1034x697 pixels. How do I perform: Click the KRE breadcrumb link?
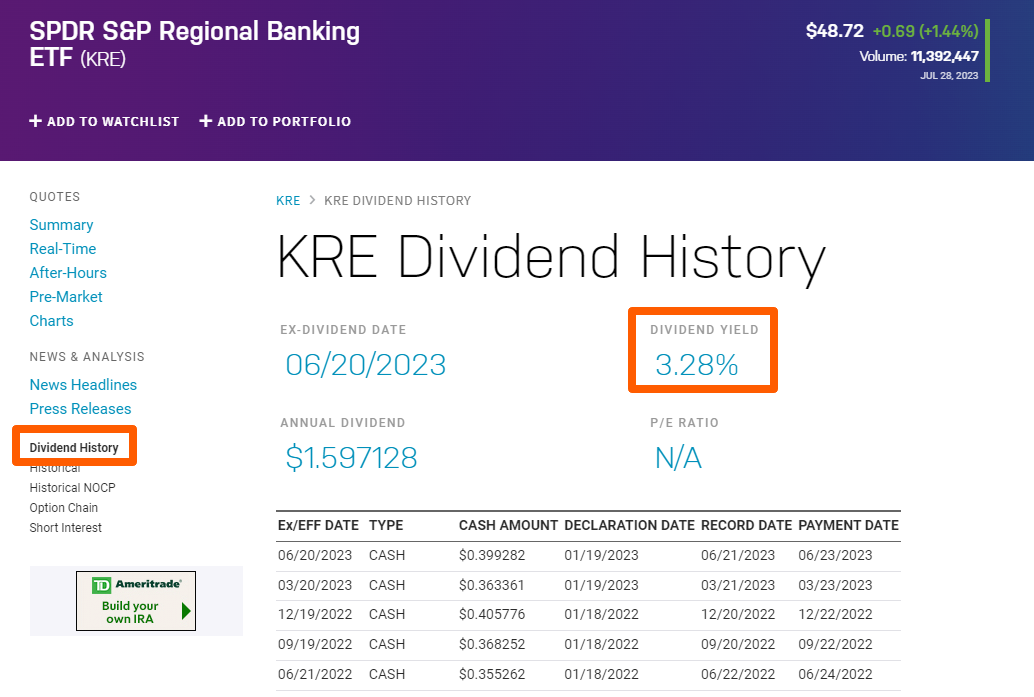coord(288,200)
